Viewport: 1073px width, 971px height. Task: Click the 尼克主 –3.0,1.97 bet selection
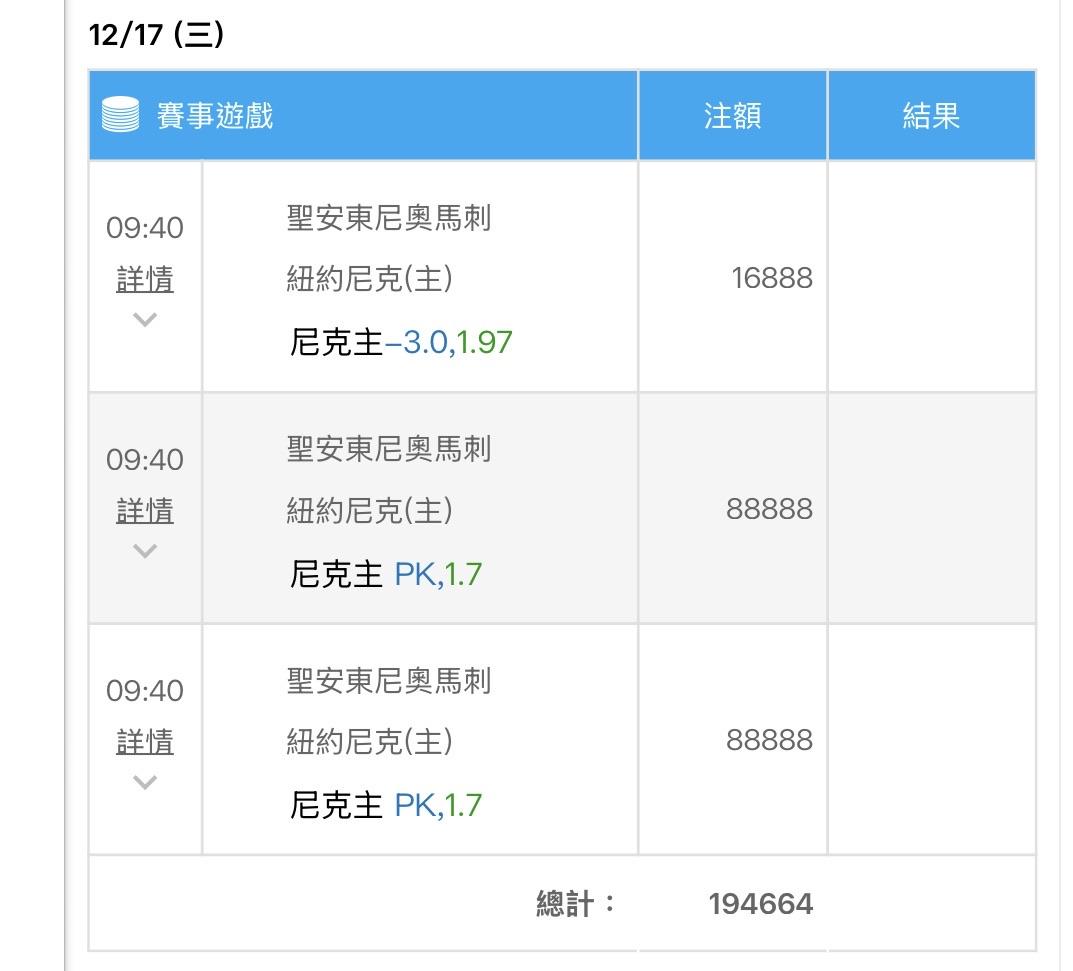tap(401, 343)
